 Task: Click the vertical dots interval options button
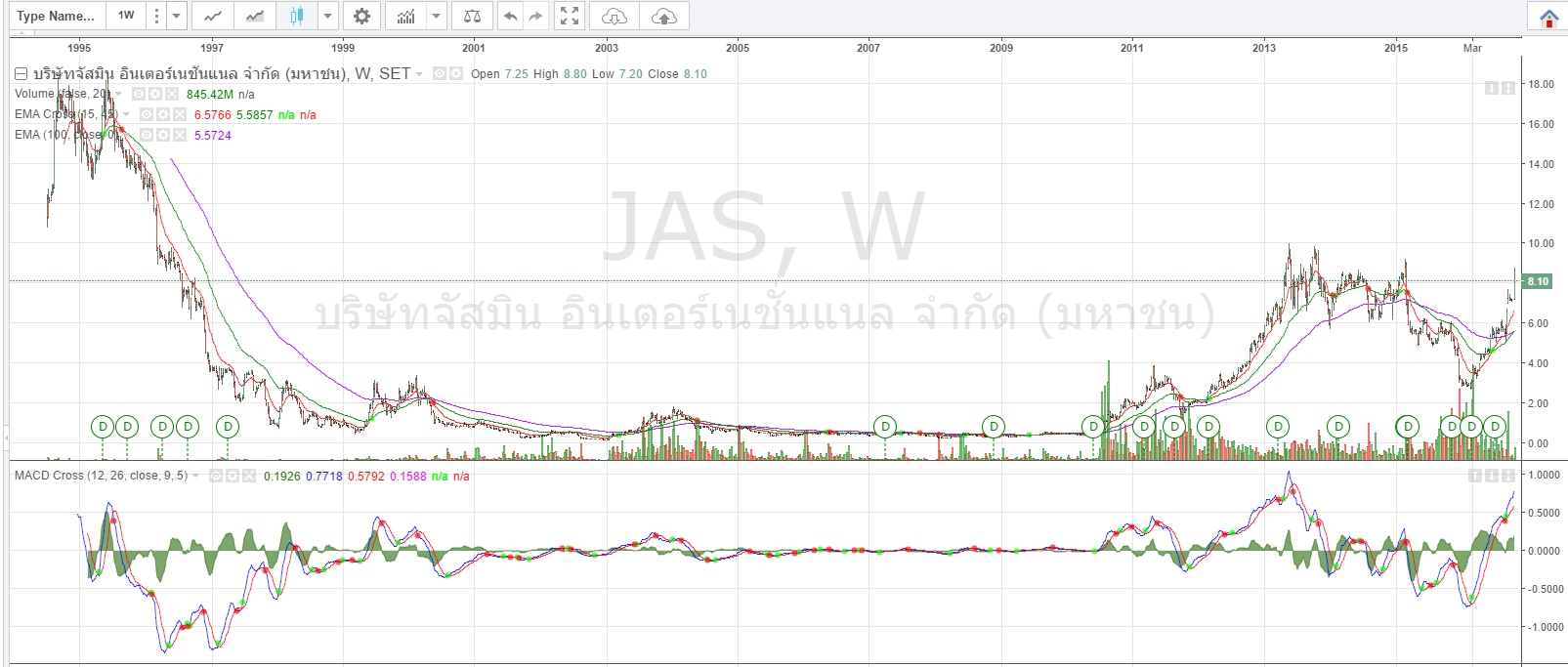click(x=156, y=16)
